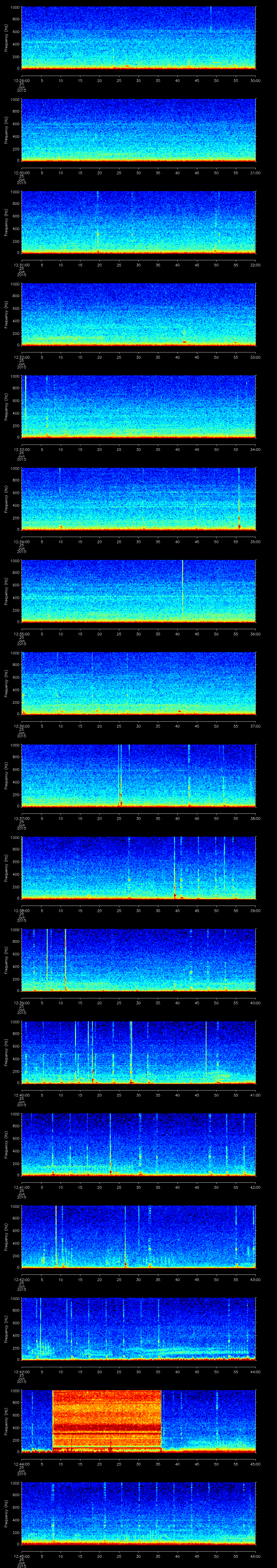Click the bright spike near 39 seconds in the 12:38:00 panel
The image size is (277, 1568).
coord(175,868)
